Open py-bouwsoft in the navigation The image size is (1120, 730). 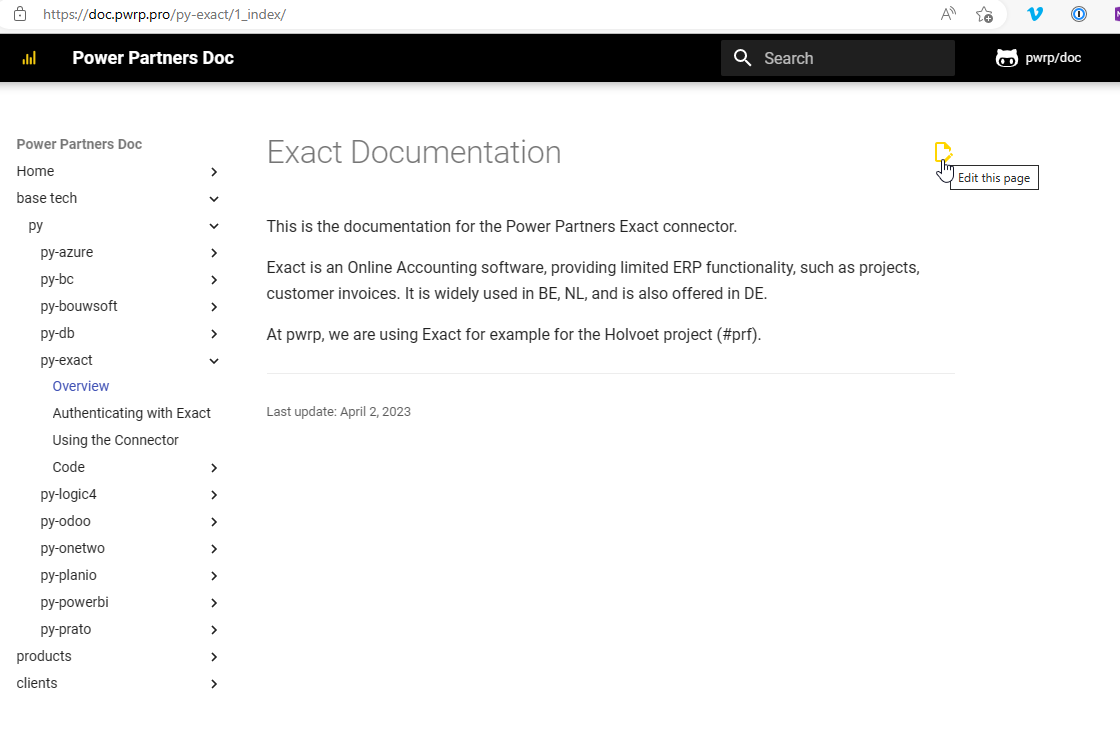(x=79, y=306)
